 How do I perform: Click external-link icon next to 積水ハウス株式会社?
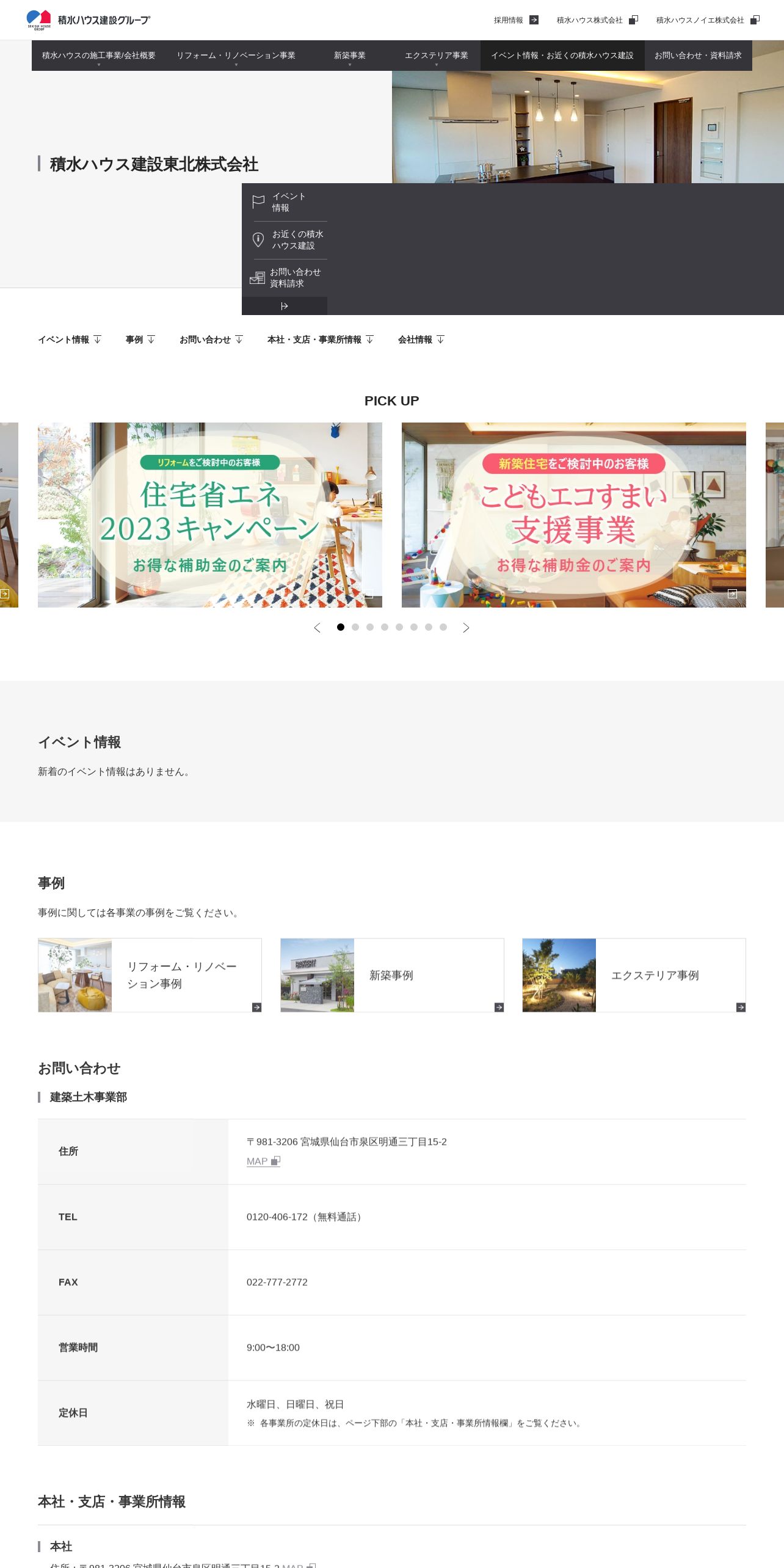633,20
